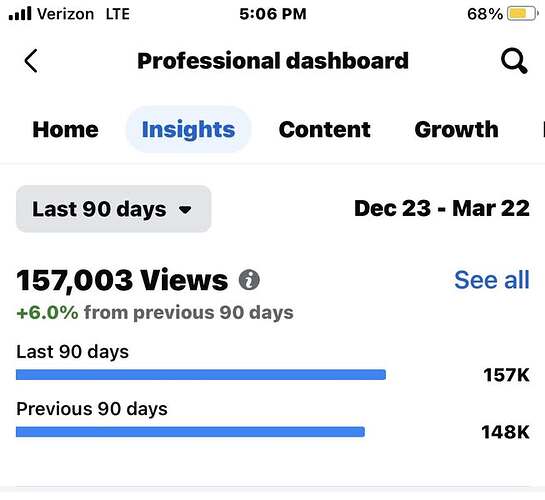Select the Insights tab
This screenshot has width=545, height=500.
click(x=188, y=130)
